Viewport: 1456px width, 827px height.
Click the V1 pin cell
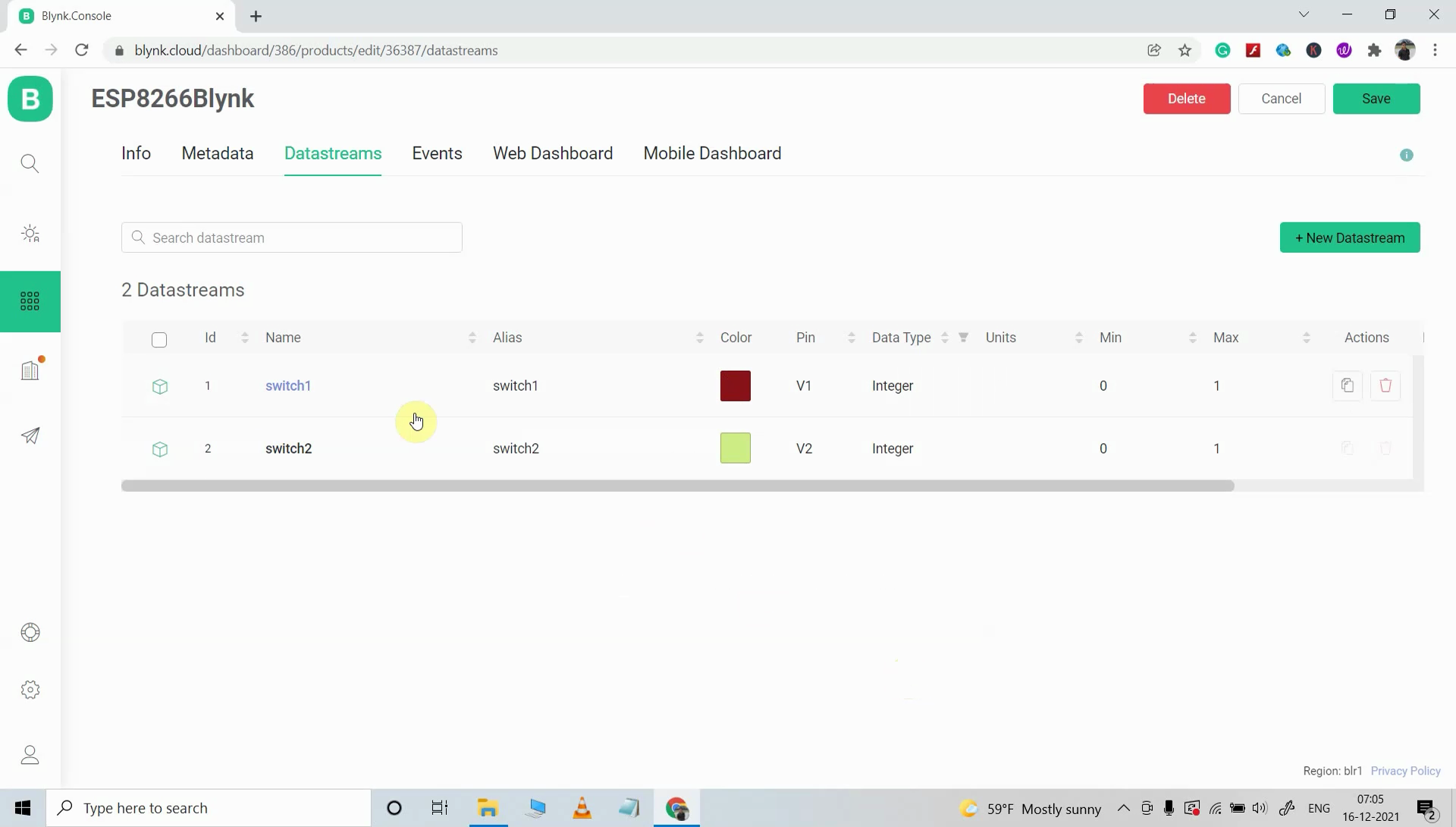804,385
